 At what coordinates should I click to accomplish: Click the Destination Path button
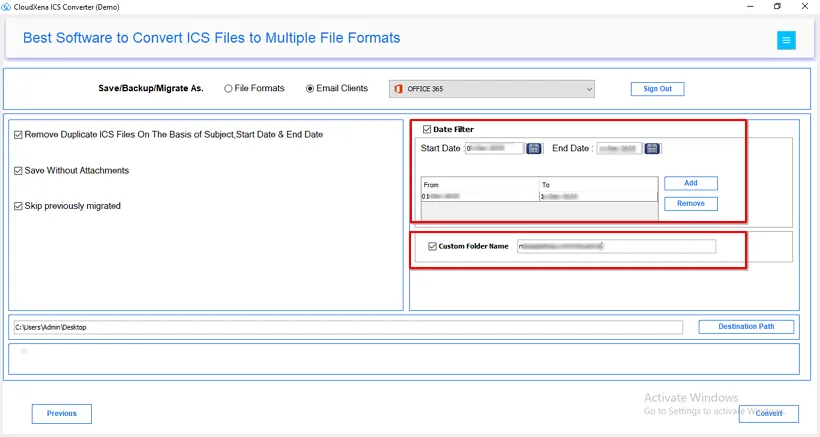pos(746,327)
